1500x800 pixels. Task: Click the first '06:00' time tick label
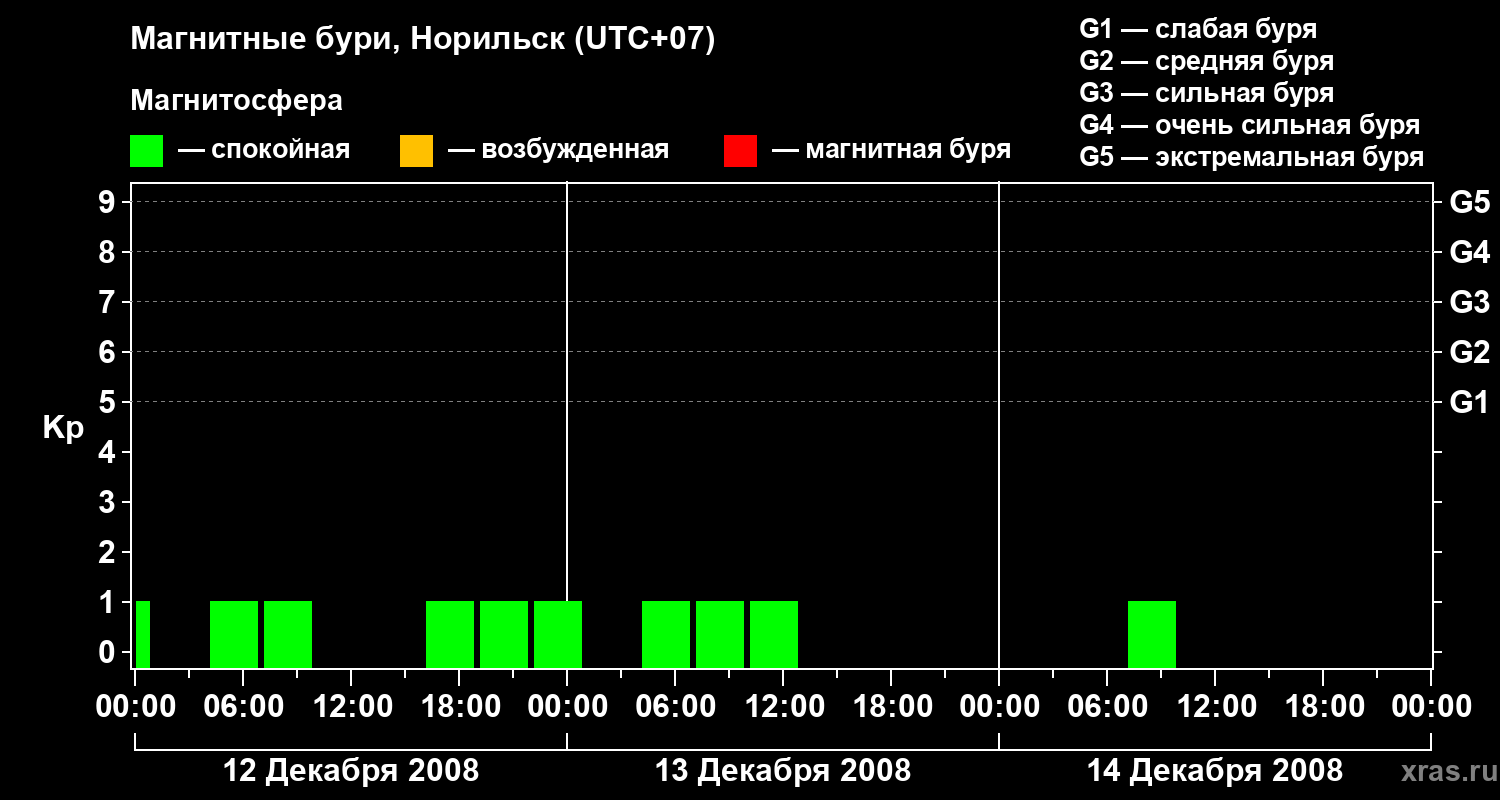[242, 706]
